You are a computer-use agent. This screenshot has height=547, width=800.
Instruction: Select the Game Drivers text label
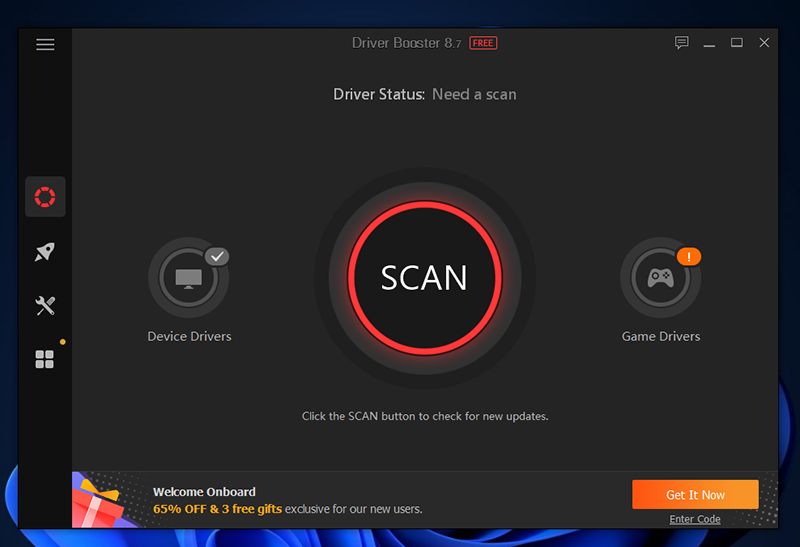click(x=661, y=336)
